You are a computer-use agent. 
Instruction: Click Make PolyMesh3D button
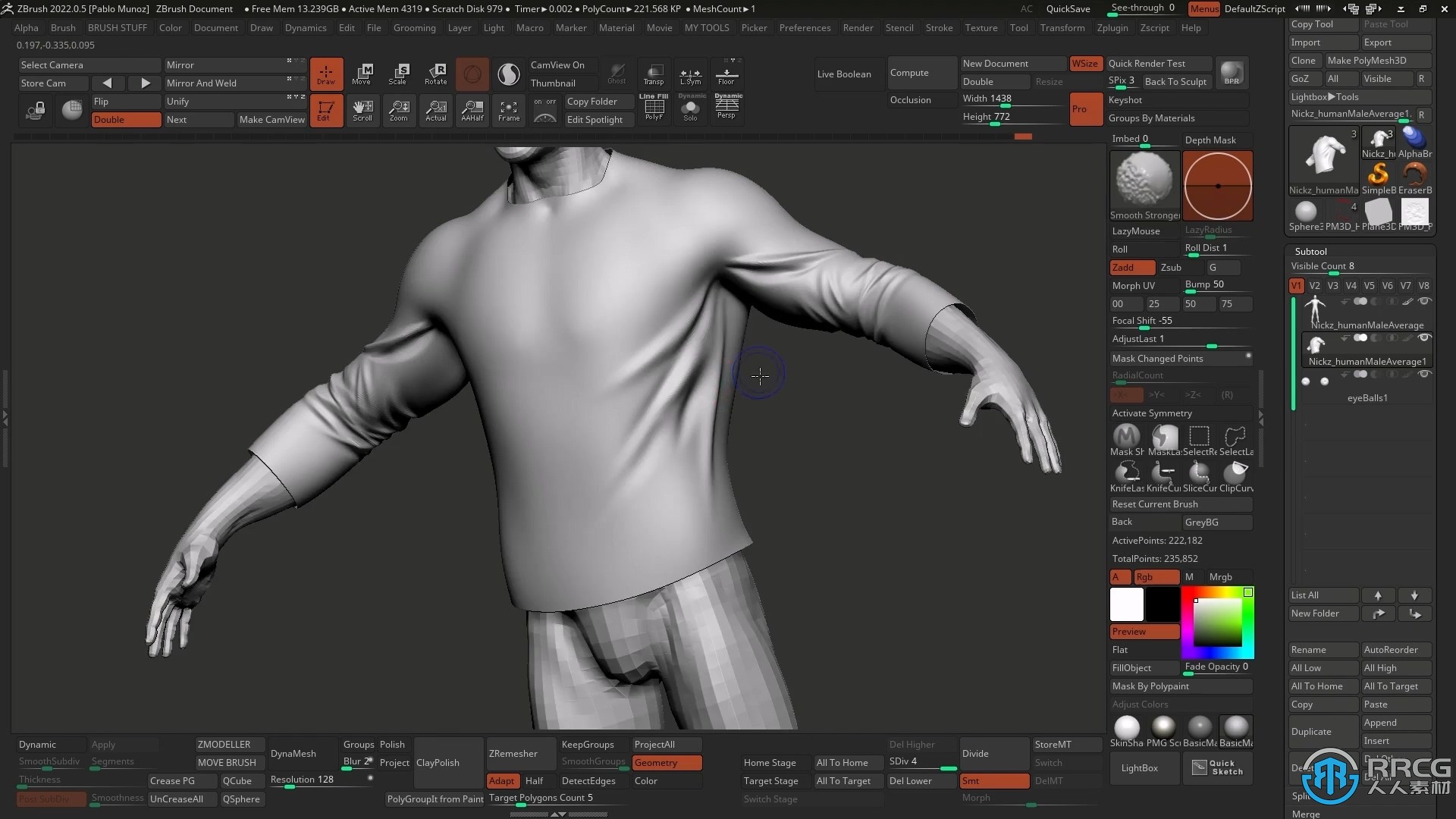tap(1377, 60)
